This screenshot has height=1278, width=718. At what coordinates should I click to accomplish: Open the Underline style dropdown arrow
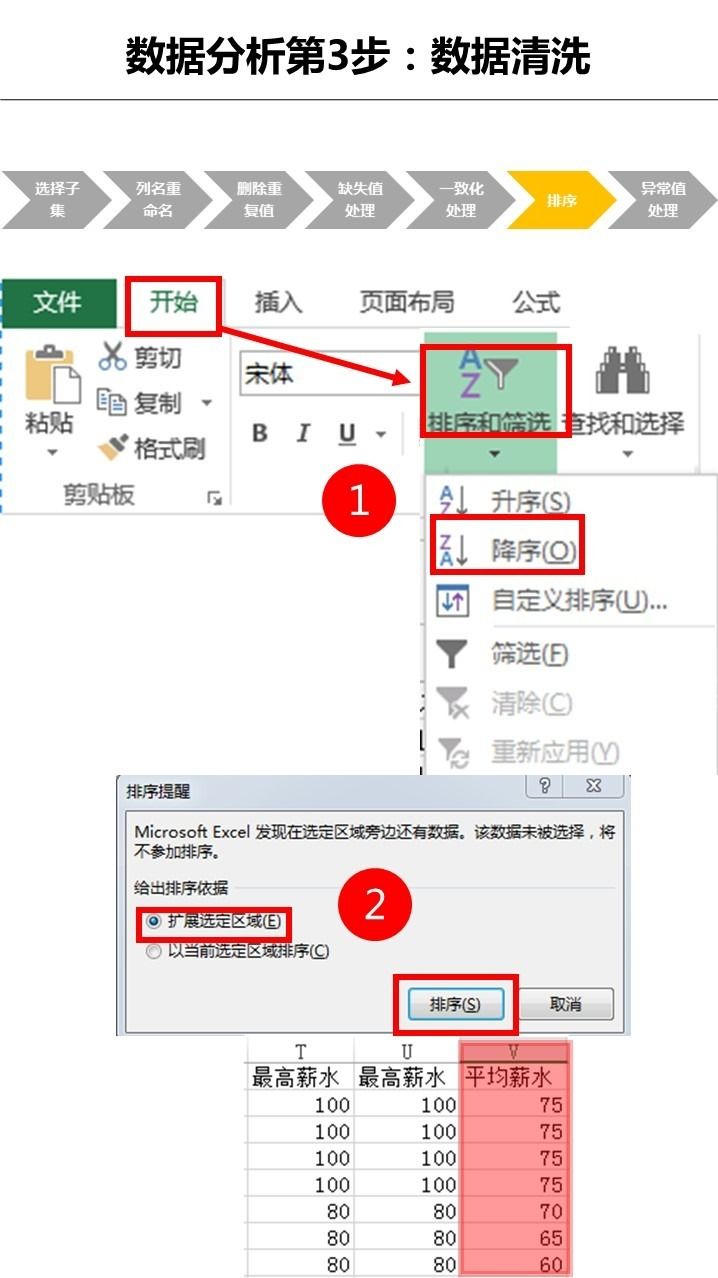(x=381, y=434)
